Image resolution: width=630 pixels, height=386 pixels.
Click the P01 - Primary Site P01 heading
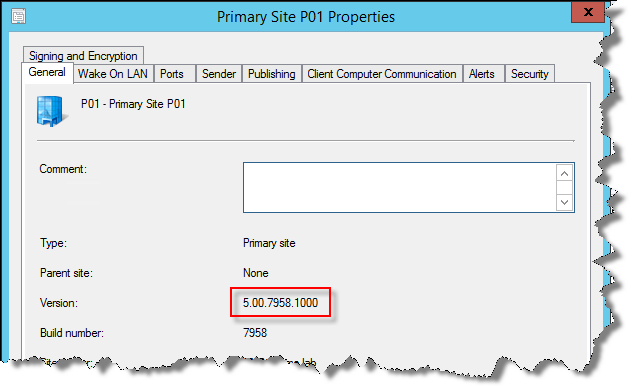(133, 104)
